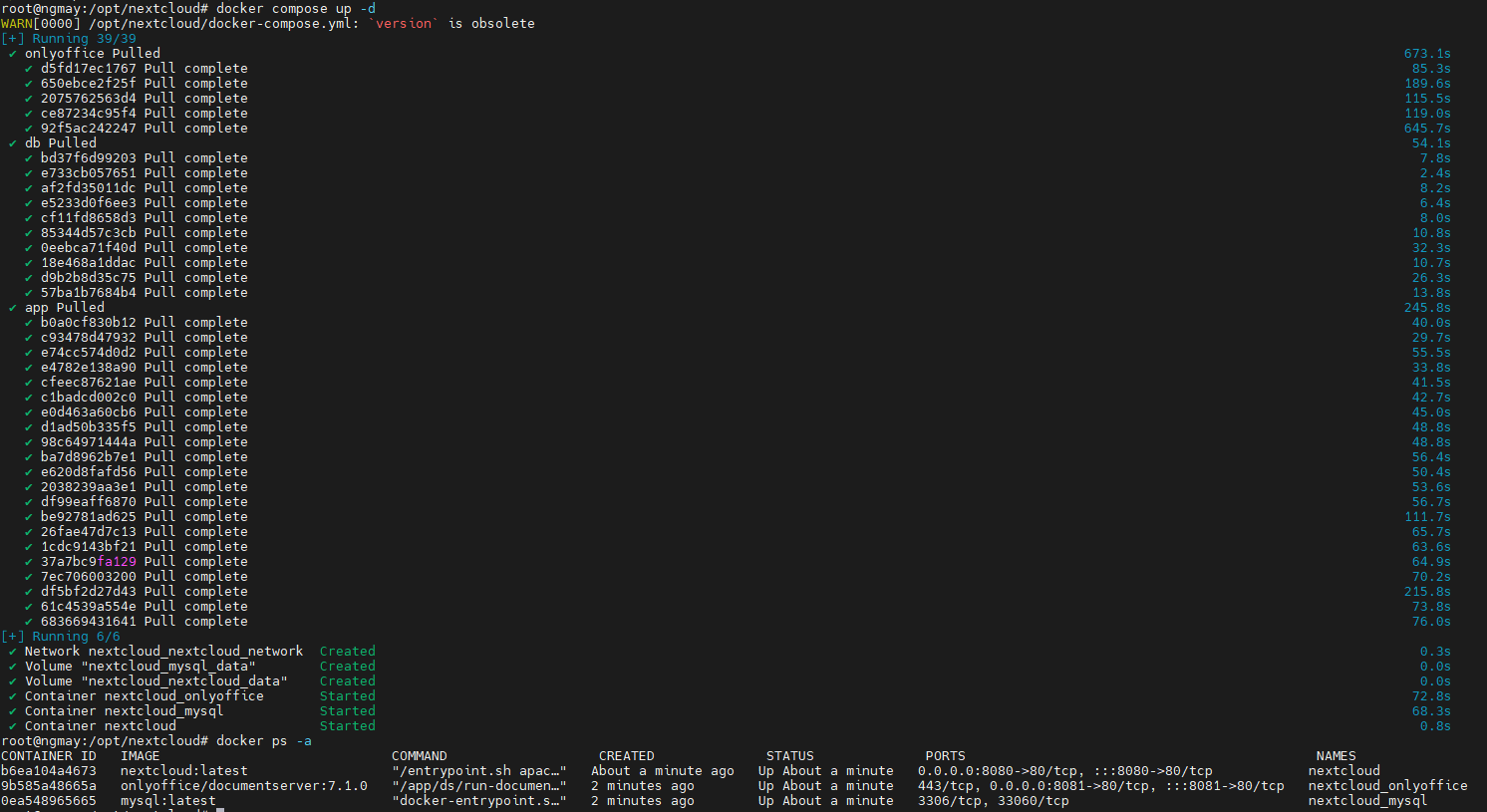This screenshot has height=812, width=1487.
Task: Click ports '3306/tcp, 33060/tcp'
Action: [x=994, y=800]
